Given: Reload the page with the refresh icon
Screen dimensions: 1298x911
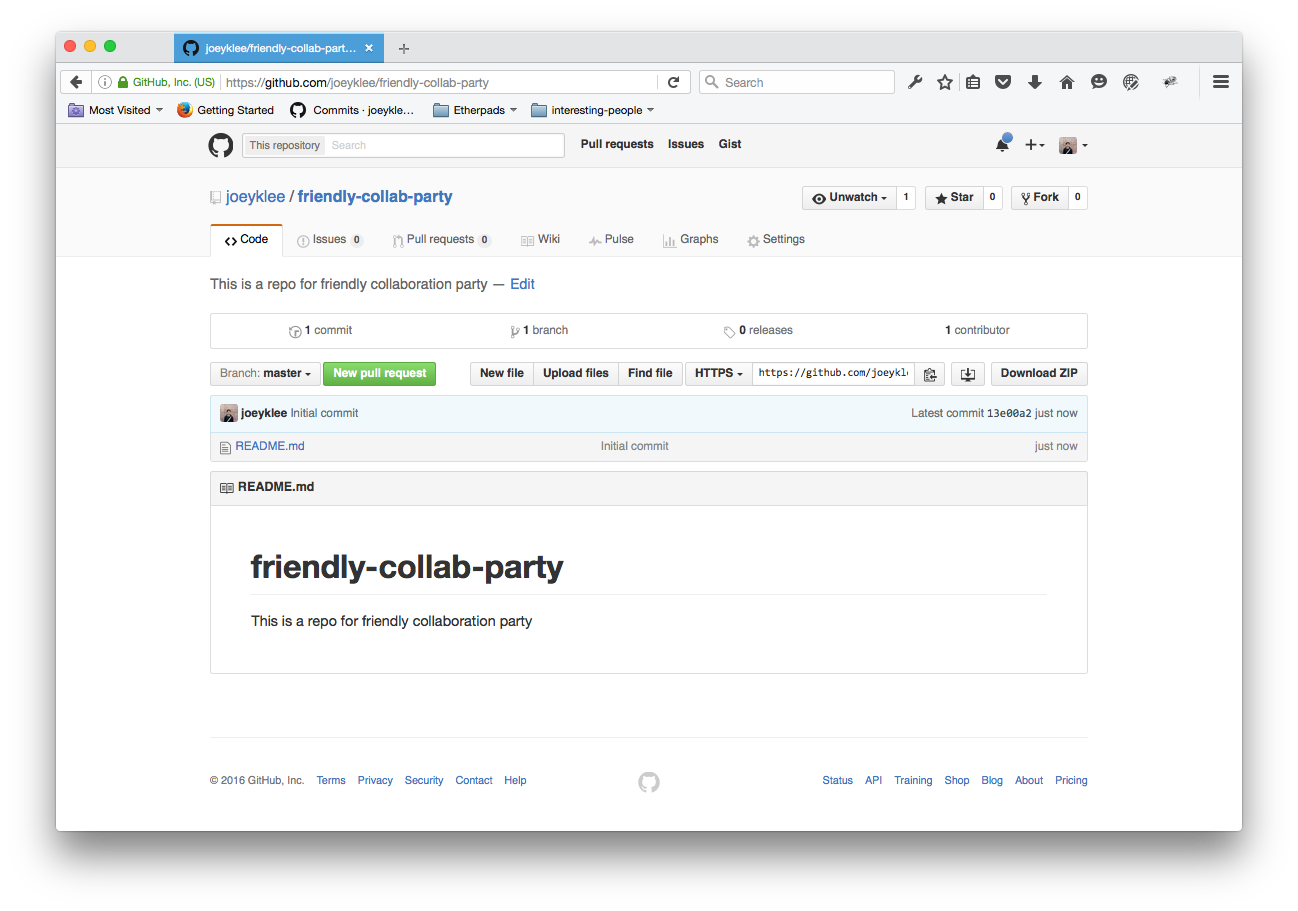Looking at the screenshot, I should tap(673, 83).
